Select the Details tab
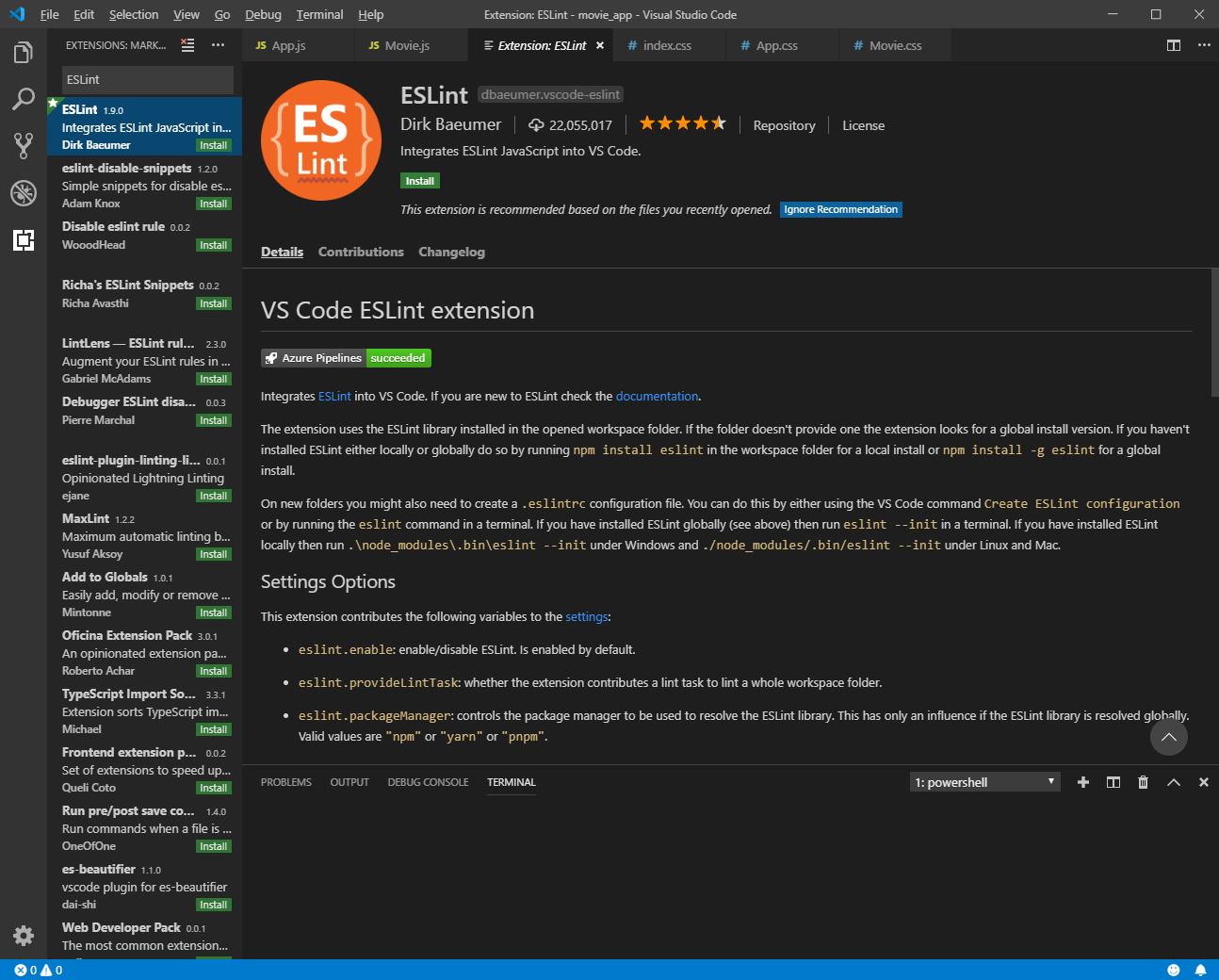 (282, 252)
